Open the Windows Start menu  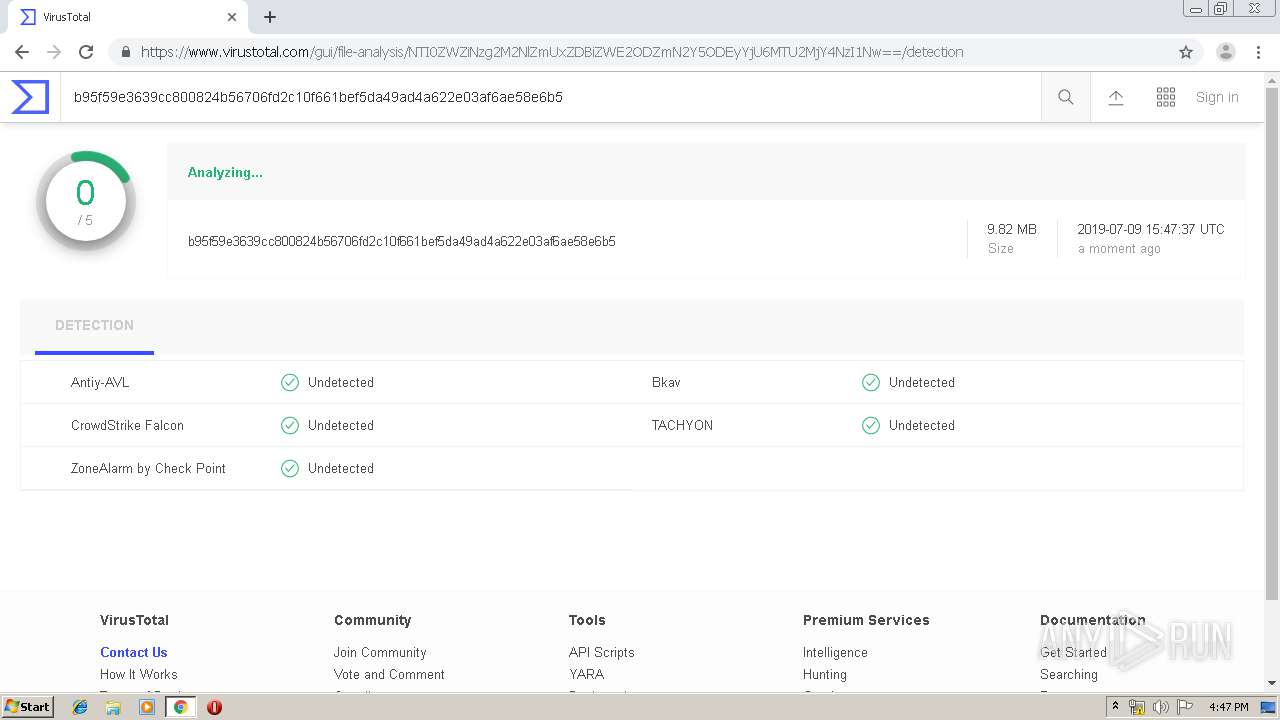(x=28, y=706)
